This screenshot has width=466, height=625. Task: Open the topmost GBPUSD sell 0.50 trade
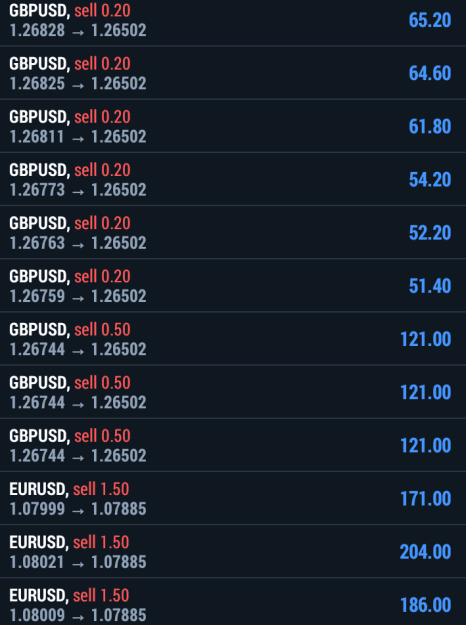coord(233,338)
